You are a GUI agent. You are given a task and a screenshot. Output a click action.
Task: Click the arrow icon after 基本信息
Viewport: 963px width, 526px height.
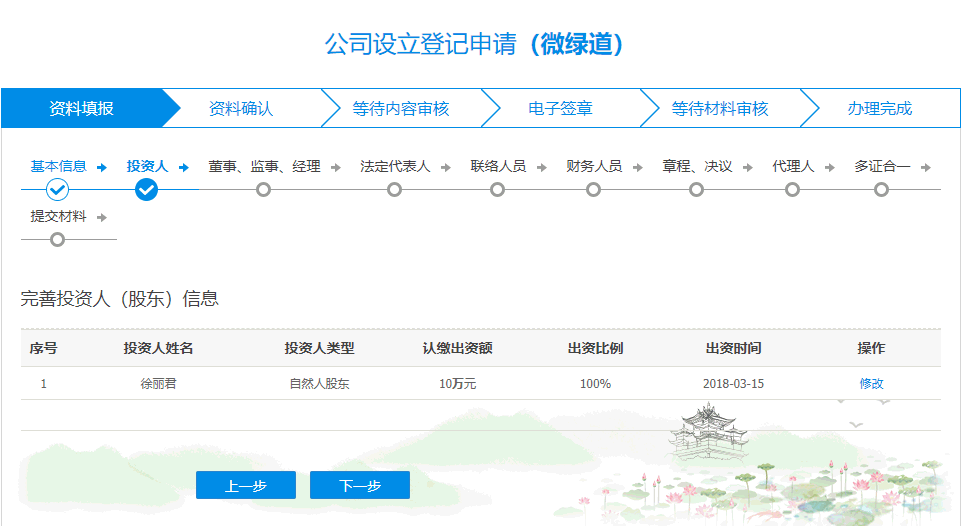(102, 167)
